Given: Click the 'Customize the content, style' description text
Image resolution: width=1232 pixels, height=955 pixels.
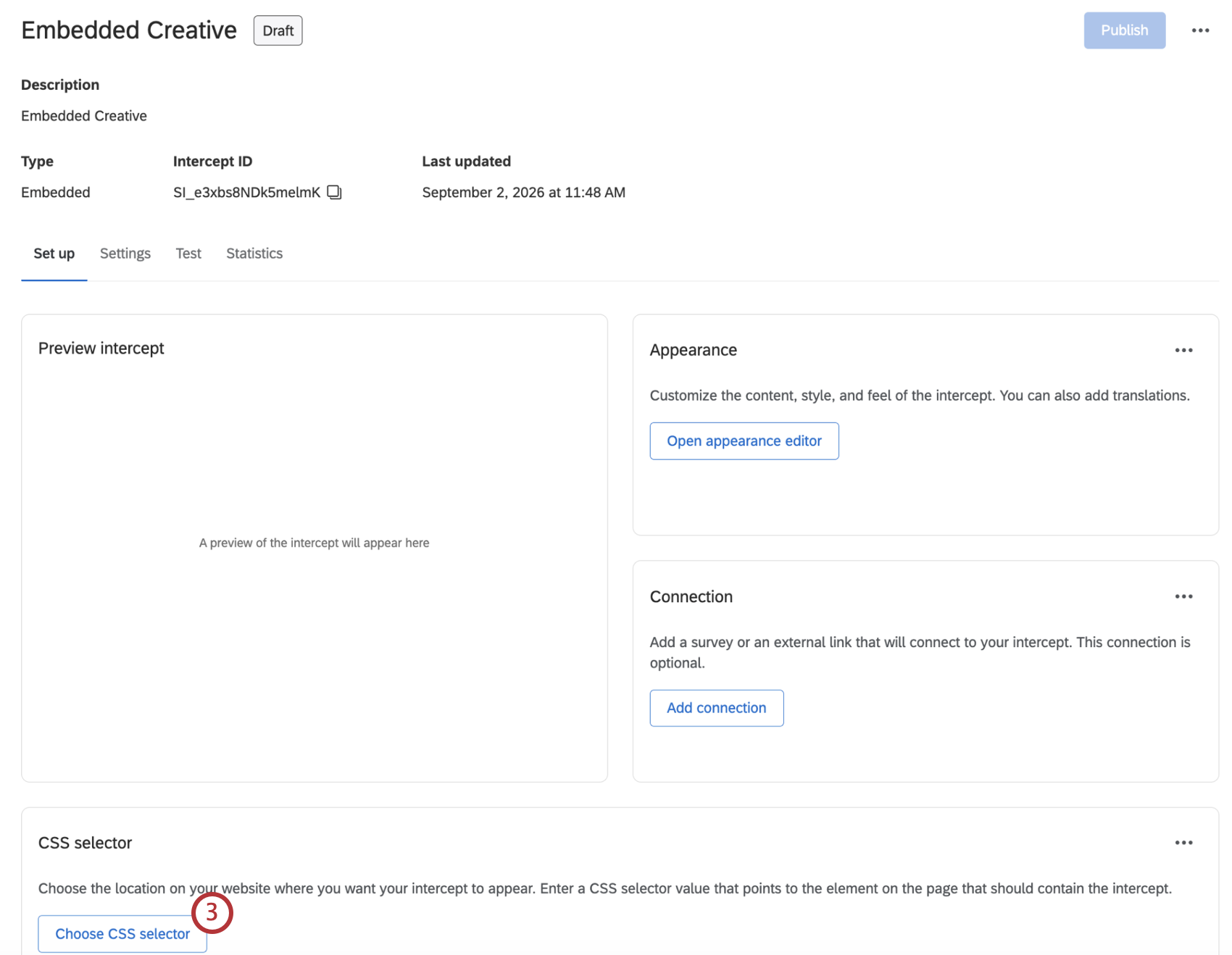Looking at the screenshot, I should point(920,396).
